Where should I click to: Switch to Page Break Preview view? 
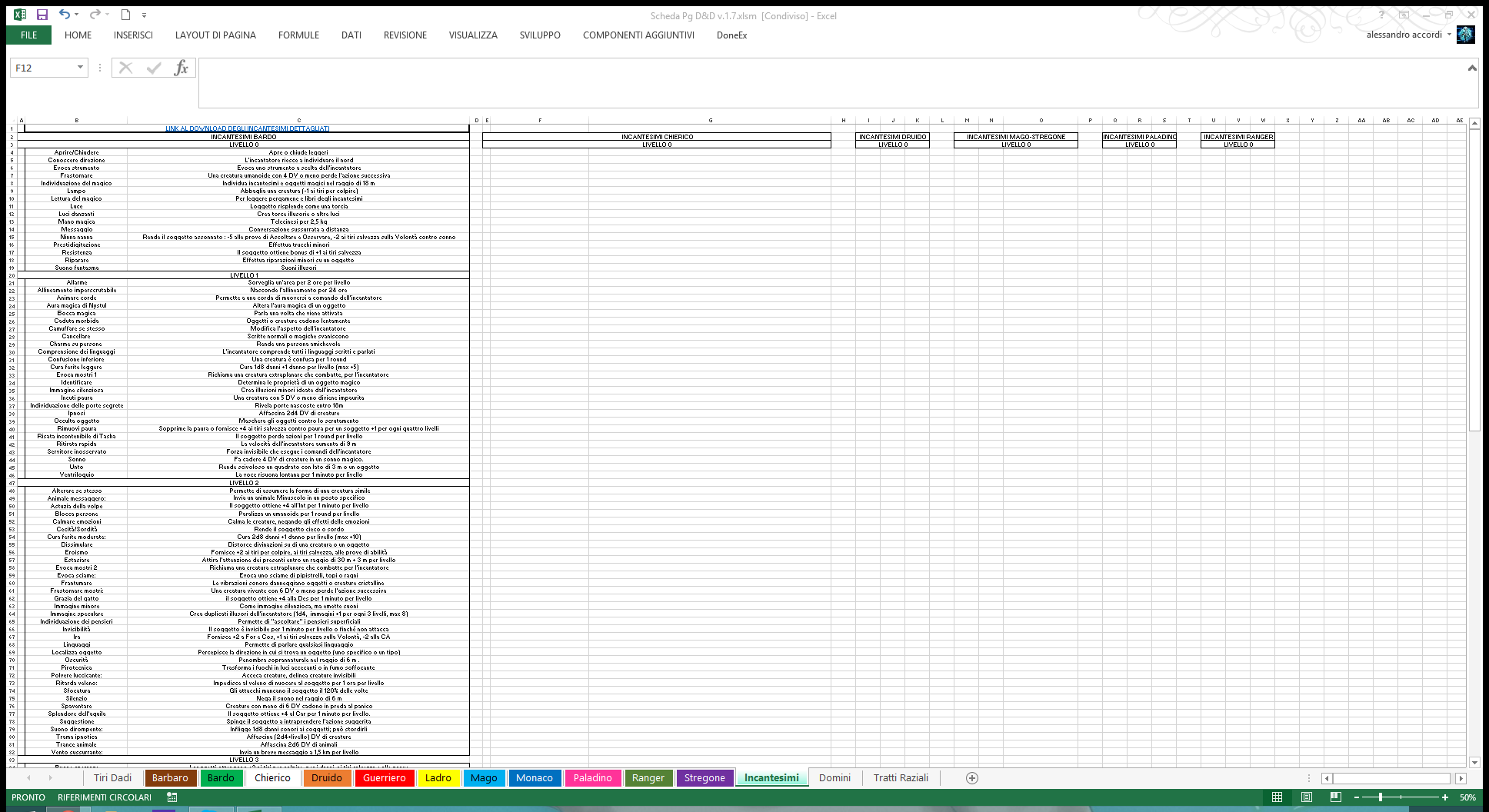[x=1335, y=797]
